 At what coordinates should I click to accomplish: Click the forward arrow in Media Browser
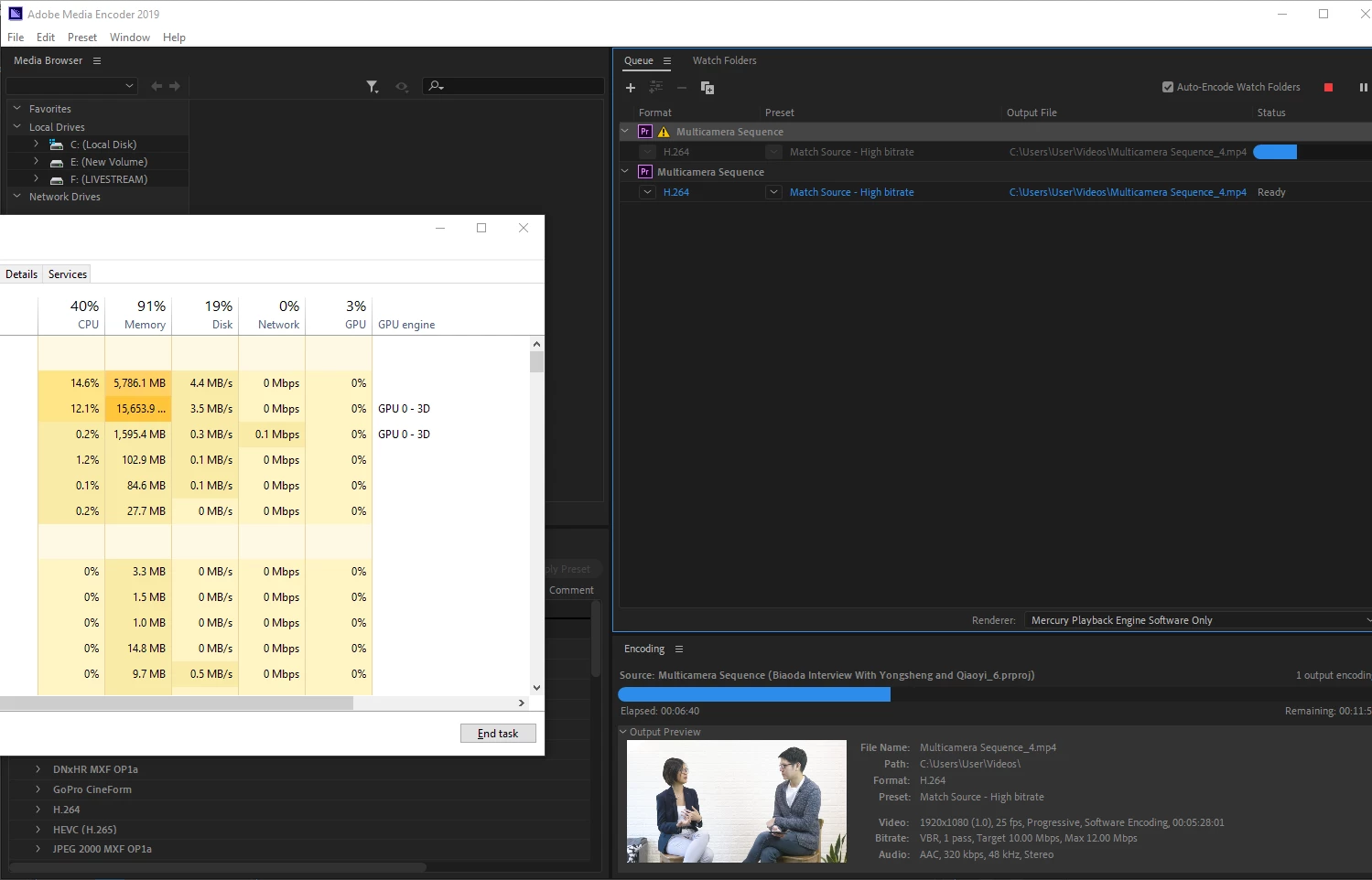175,86
